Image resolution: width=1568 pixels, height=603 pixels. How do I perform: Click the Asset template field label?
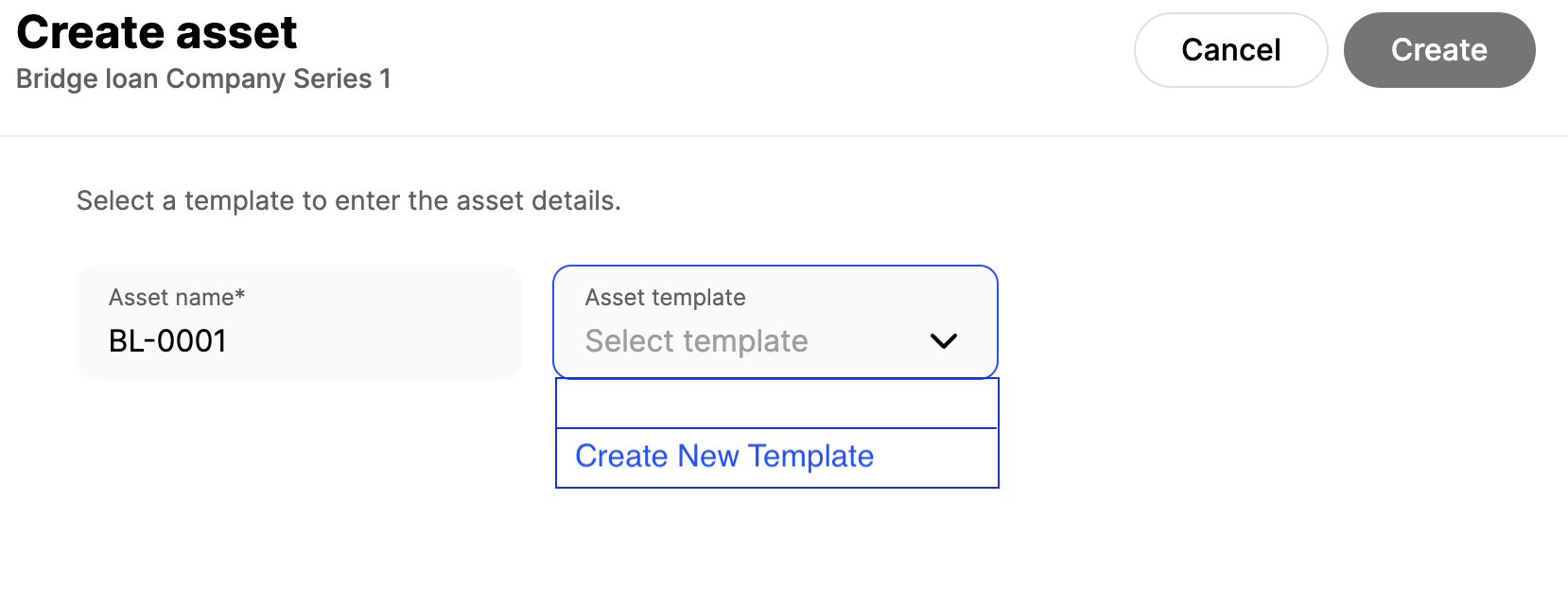663,297
